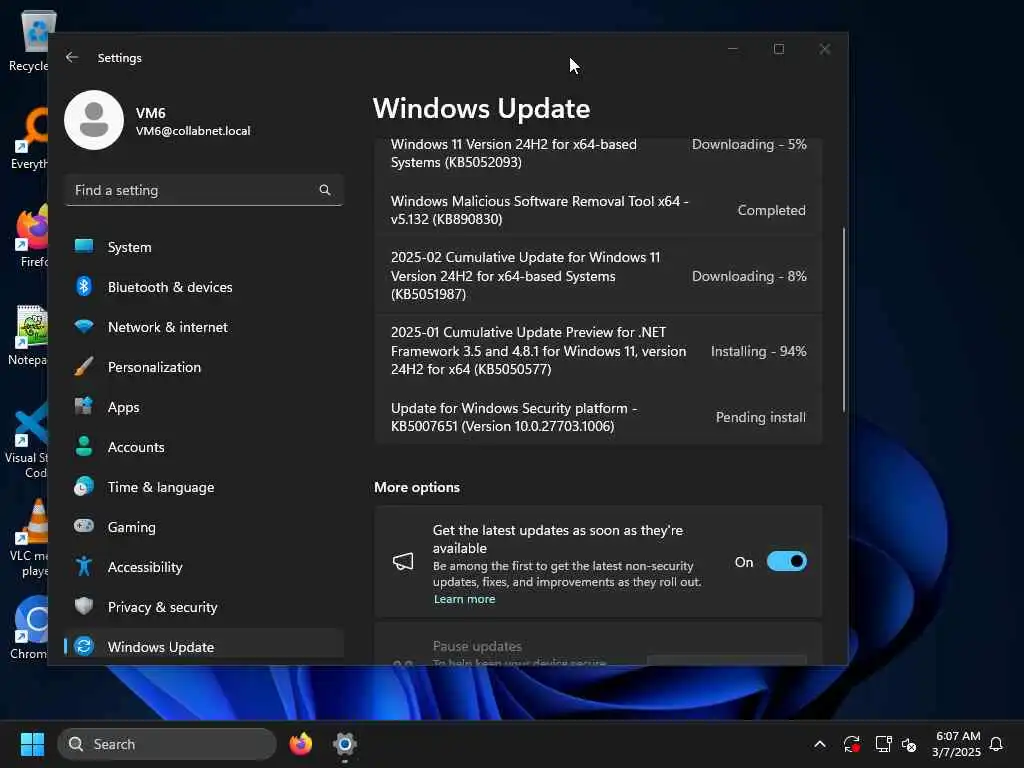Click the Downloading - 8% status
This screenshot has width=1024, height=768.
point(749,276)
